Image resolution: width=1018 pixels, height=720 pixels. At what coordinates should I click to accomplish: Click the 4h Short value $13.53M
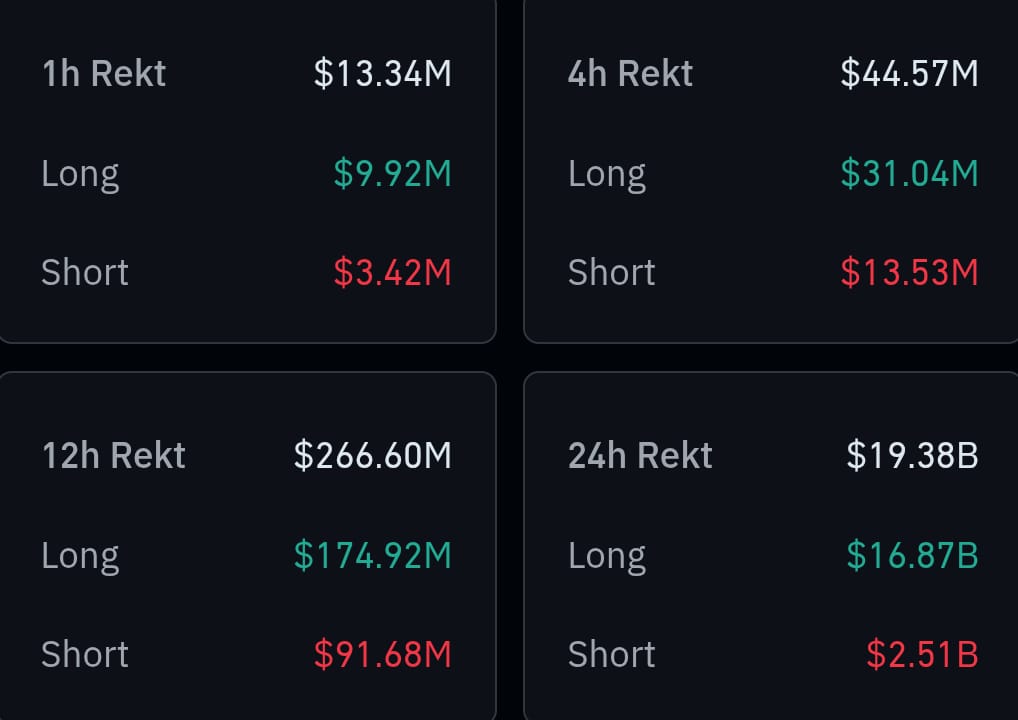click(909, 272)
